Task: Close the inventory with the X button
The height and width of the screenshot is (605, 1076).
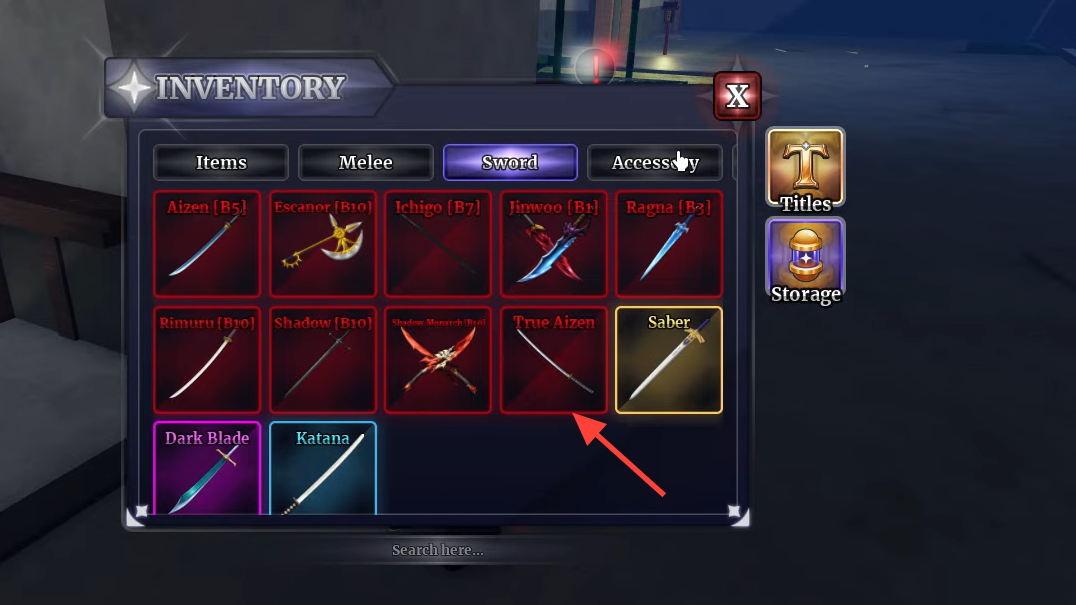Action: click(737, 96)
